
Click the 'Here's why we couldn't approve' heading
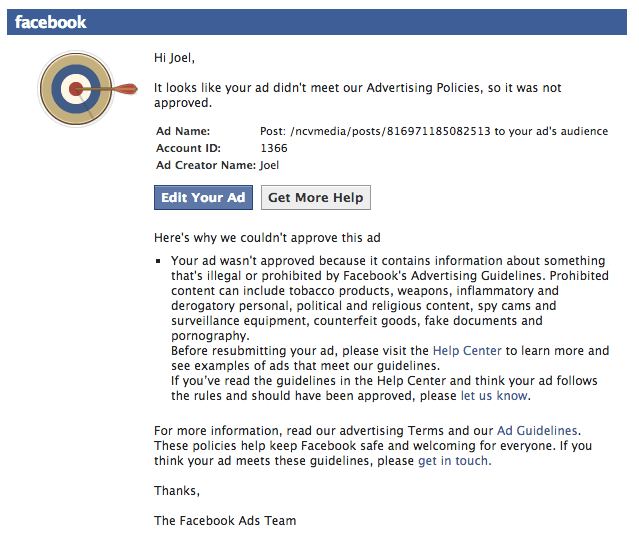267,238
